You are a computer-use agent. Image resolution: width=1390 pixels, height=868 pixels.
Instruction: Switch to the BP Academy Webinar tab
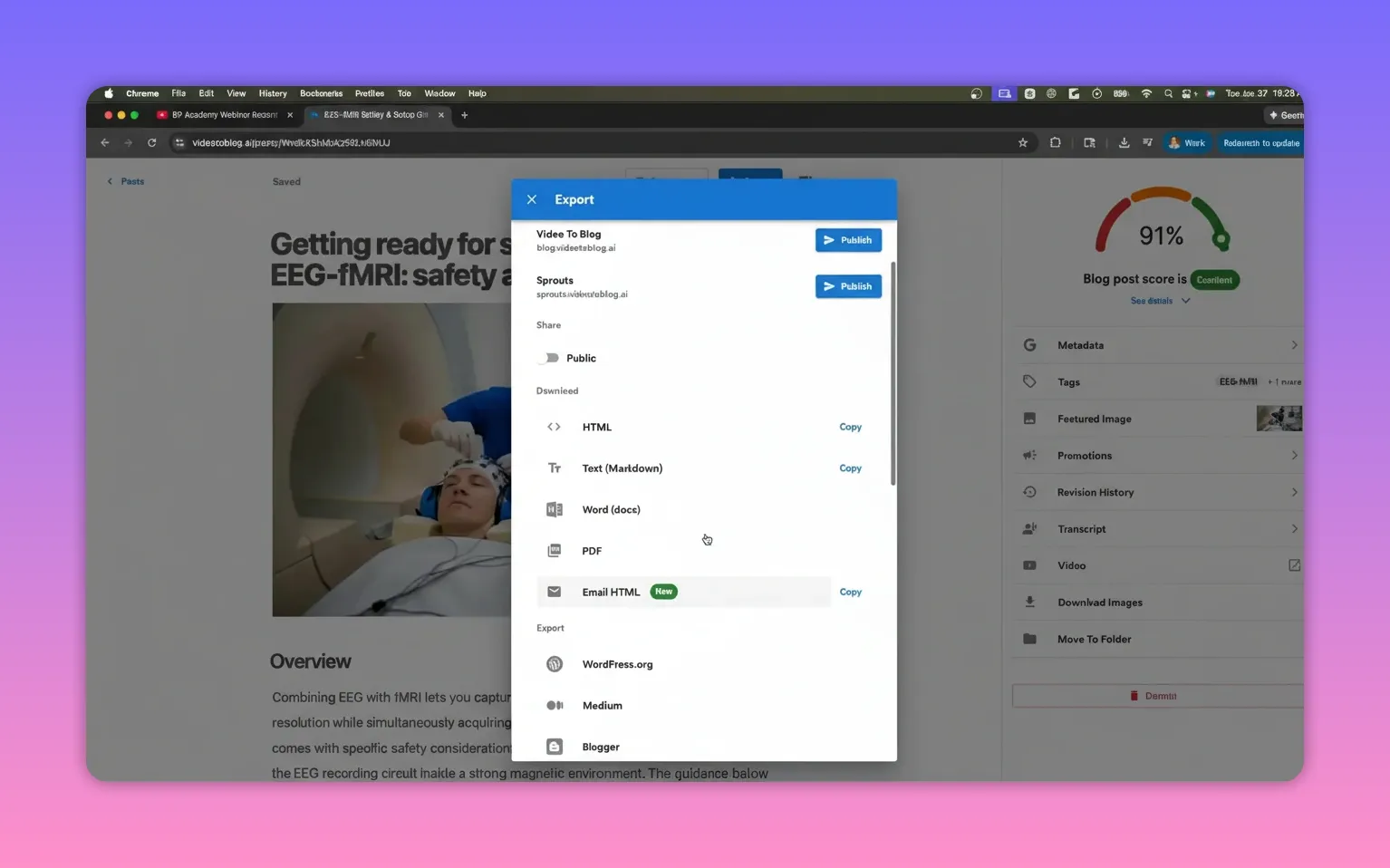220,115
